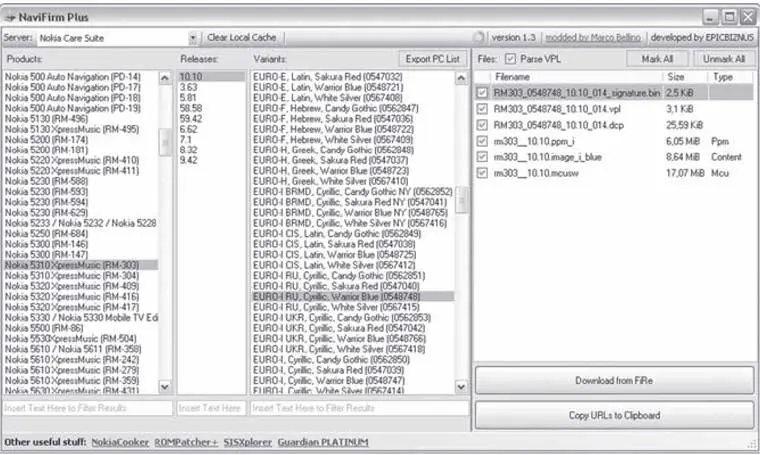Viewport: 760px width, 455px height.
Task: Uncheck the RM303 signature.bin file checkbox
Action: tap(483, 92)
